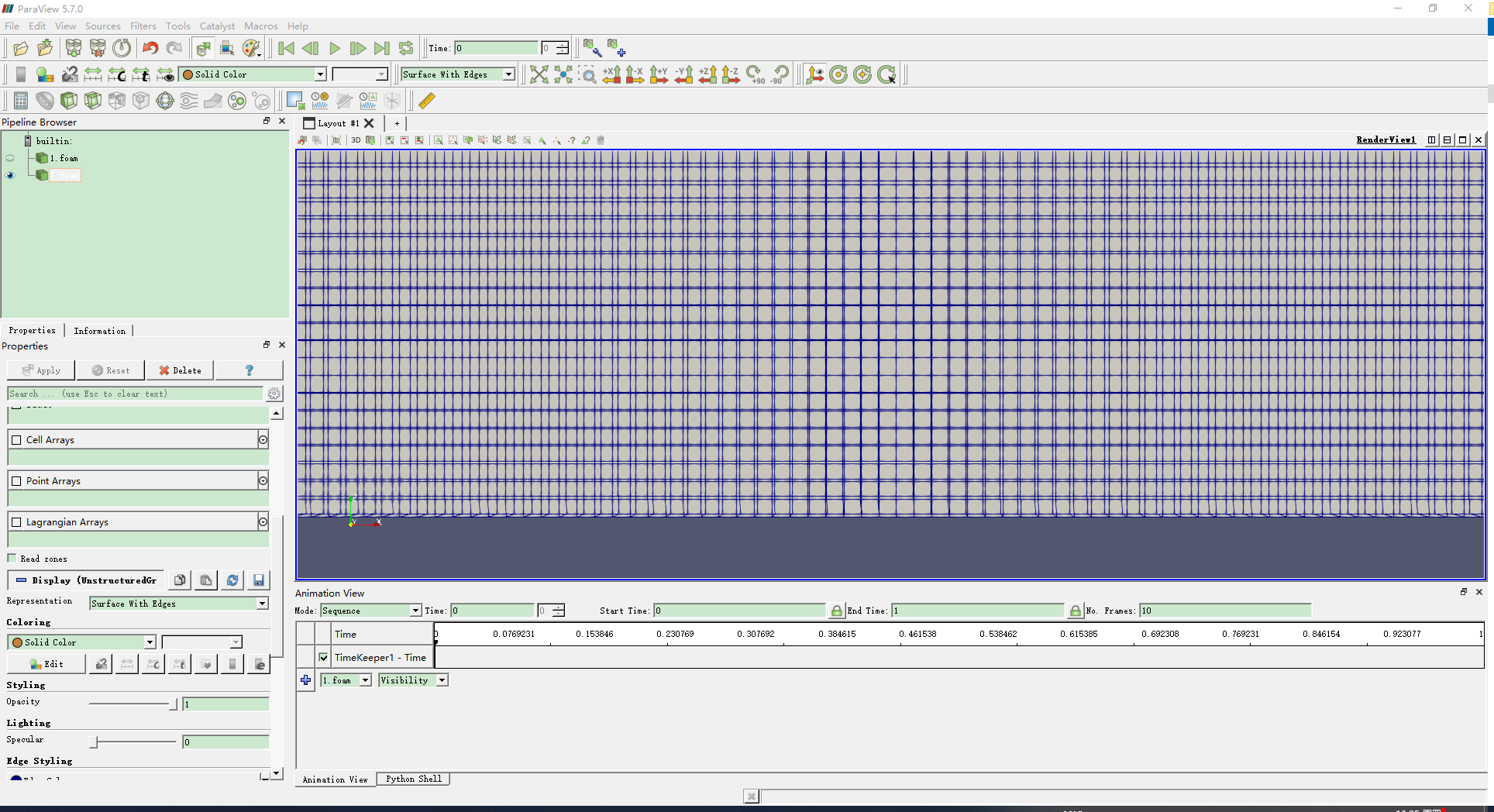
Task: Click the Undo icon in toolbar
Action: pos(150,49)
